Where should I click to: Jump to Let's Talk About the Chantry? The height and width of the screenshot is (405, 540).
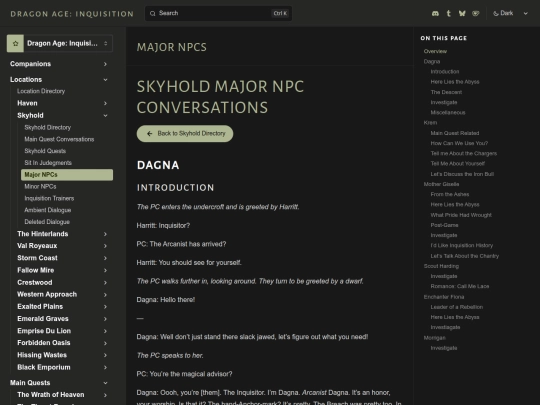click(465, 256)
